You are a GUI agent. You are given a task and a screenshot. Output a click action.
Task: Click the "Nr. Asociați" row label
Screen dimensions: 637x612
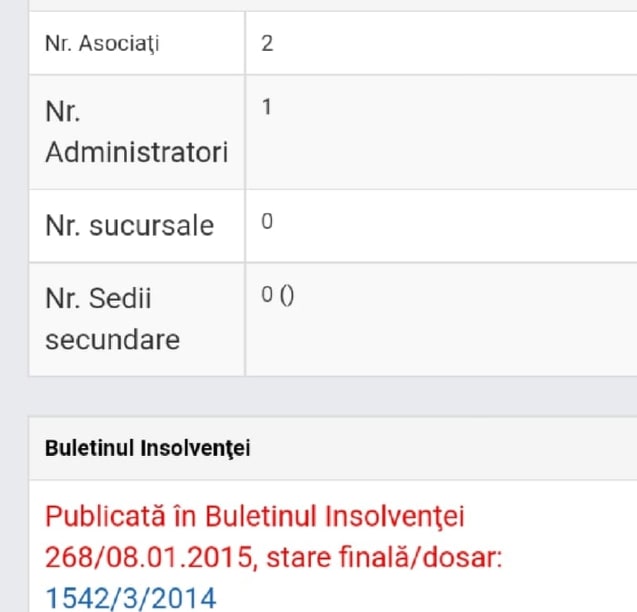[x=102, y=44]
